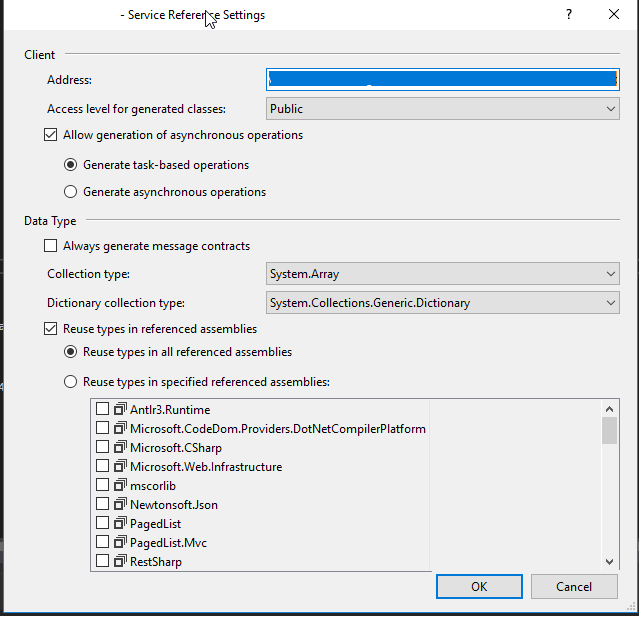Viewport: 642px width, 620px height.
Task: Check the PagedList checkbox
Action: (x=102, y=523)
